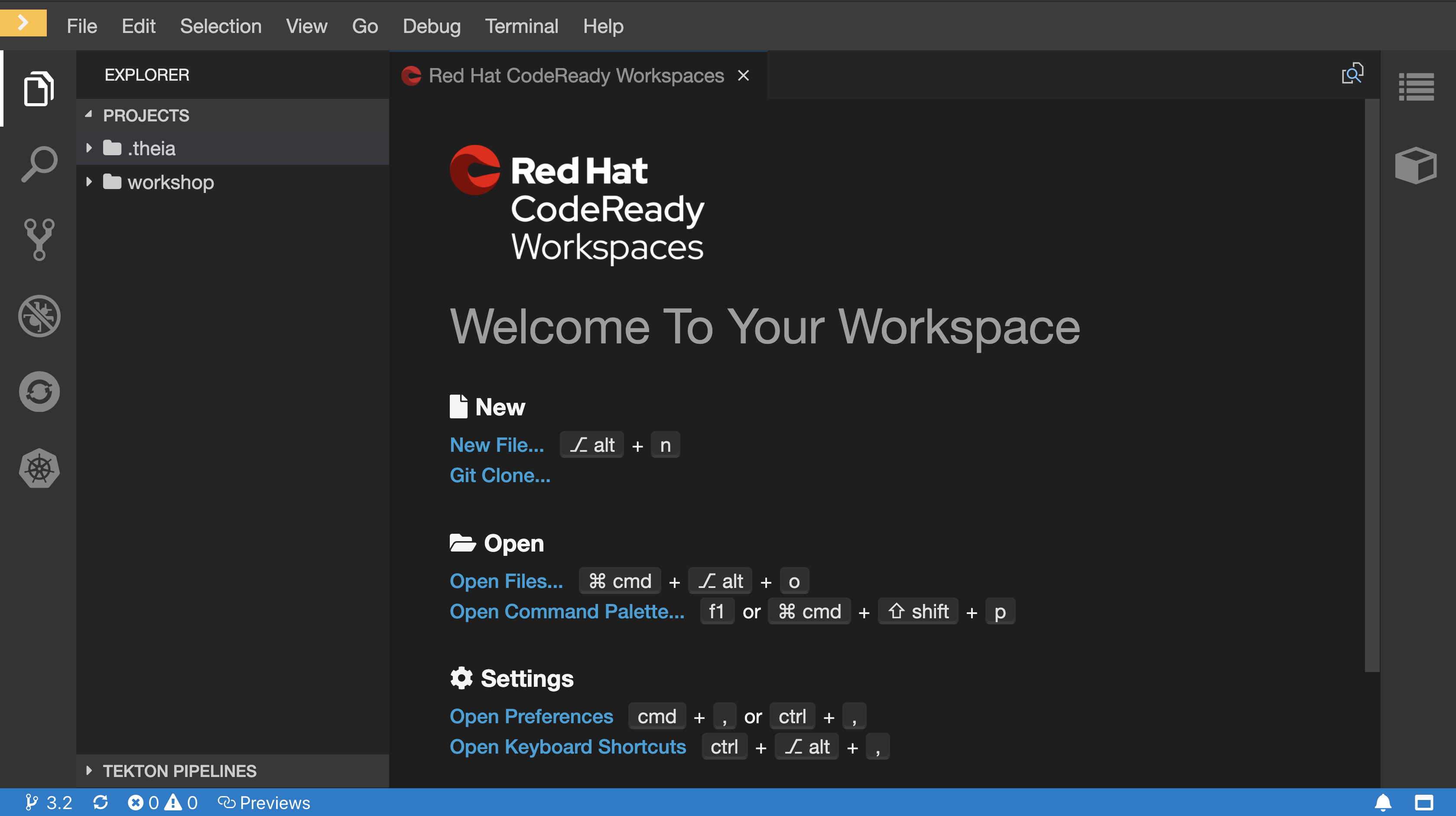The image size is (1456, 816).
Task: Open the Explorer view in the activity bar
Action: point(39,88)
